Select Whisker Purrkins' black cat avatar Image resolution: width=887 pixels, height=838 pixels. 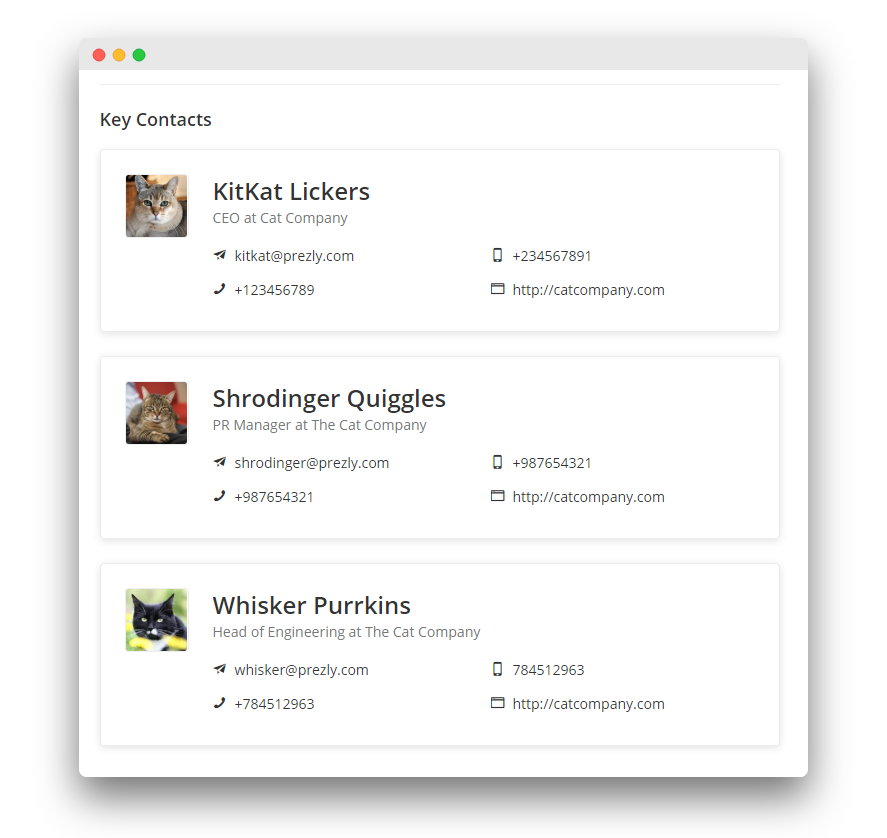(x=156, y=620)
